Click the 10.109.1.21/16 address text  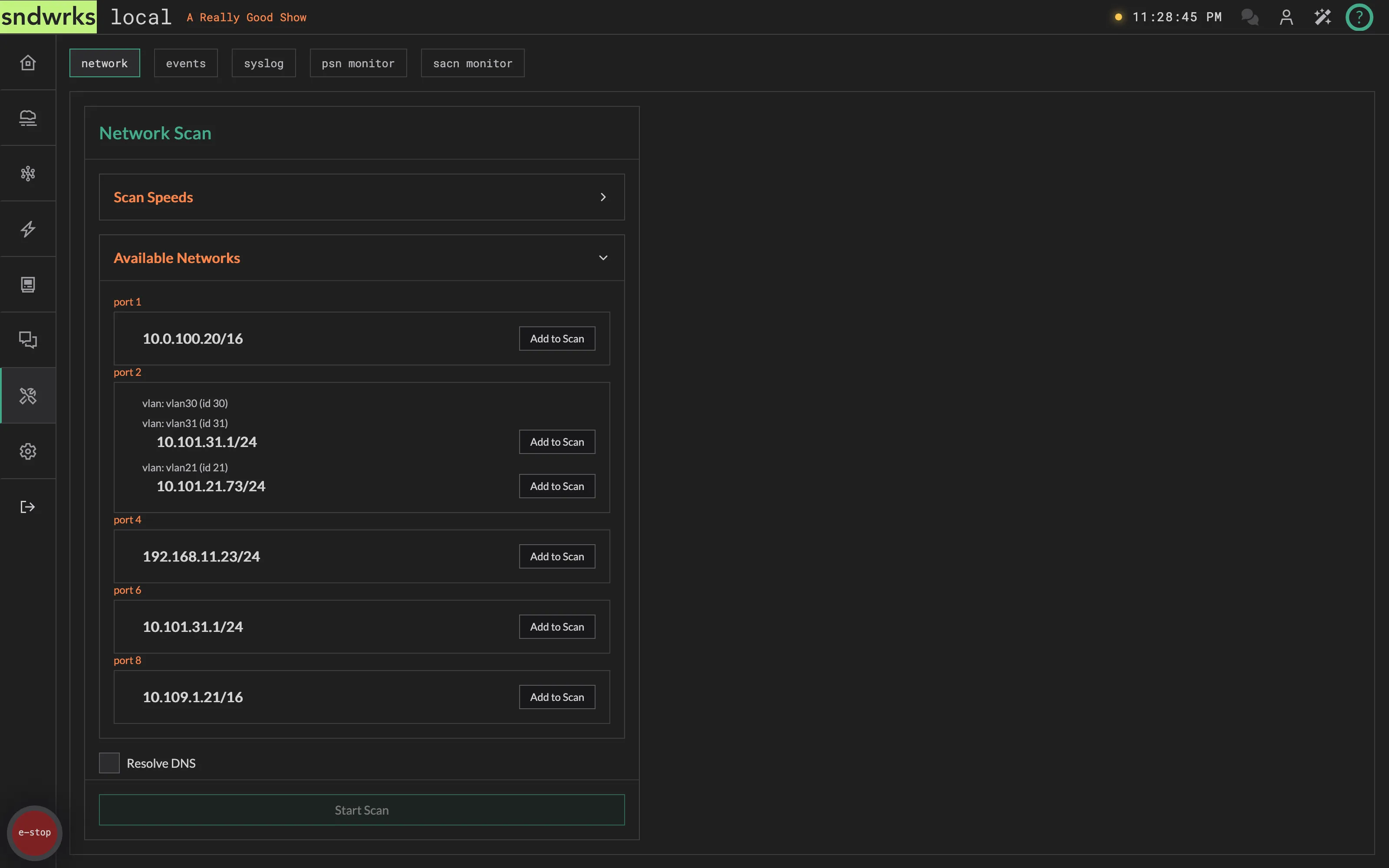[x=192, y=697]
